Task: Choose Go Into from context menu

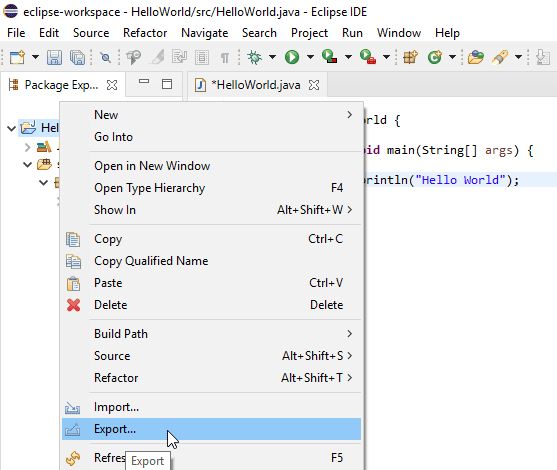Action: point(212,137)
